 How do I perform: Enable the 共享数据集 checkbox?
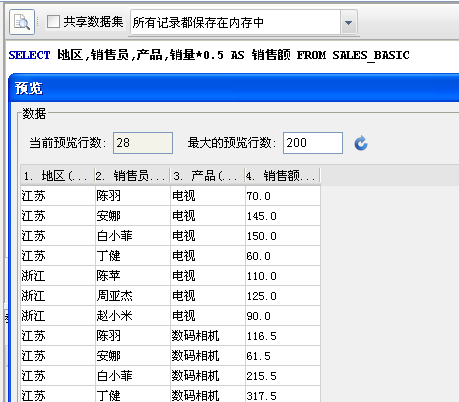pyautogui.click(x=53, y=22)
